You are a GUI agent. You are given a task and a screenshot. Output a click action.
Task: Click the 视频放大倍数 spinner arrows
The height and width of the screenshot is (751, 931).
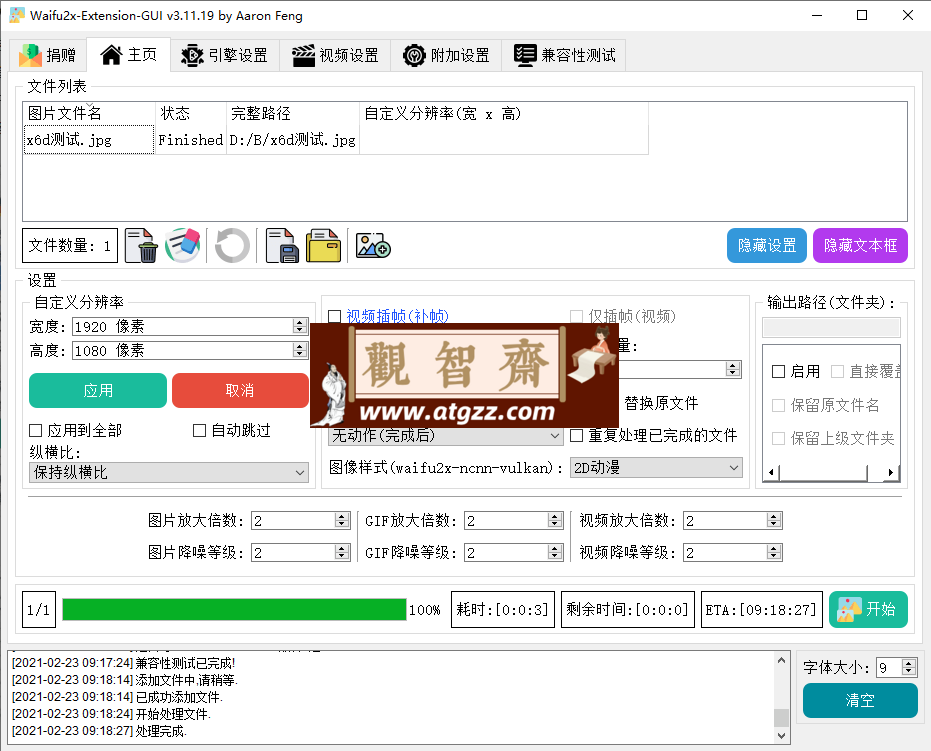tap(773, 521)
